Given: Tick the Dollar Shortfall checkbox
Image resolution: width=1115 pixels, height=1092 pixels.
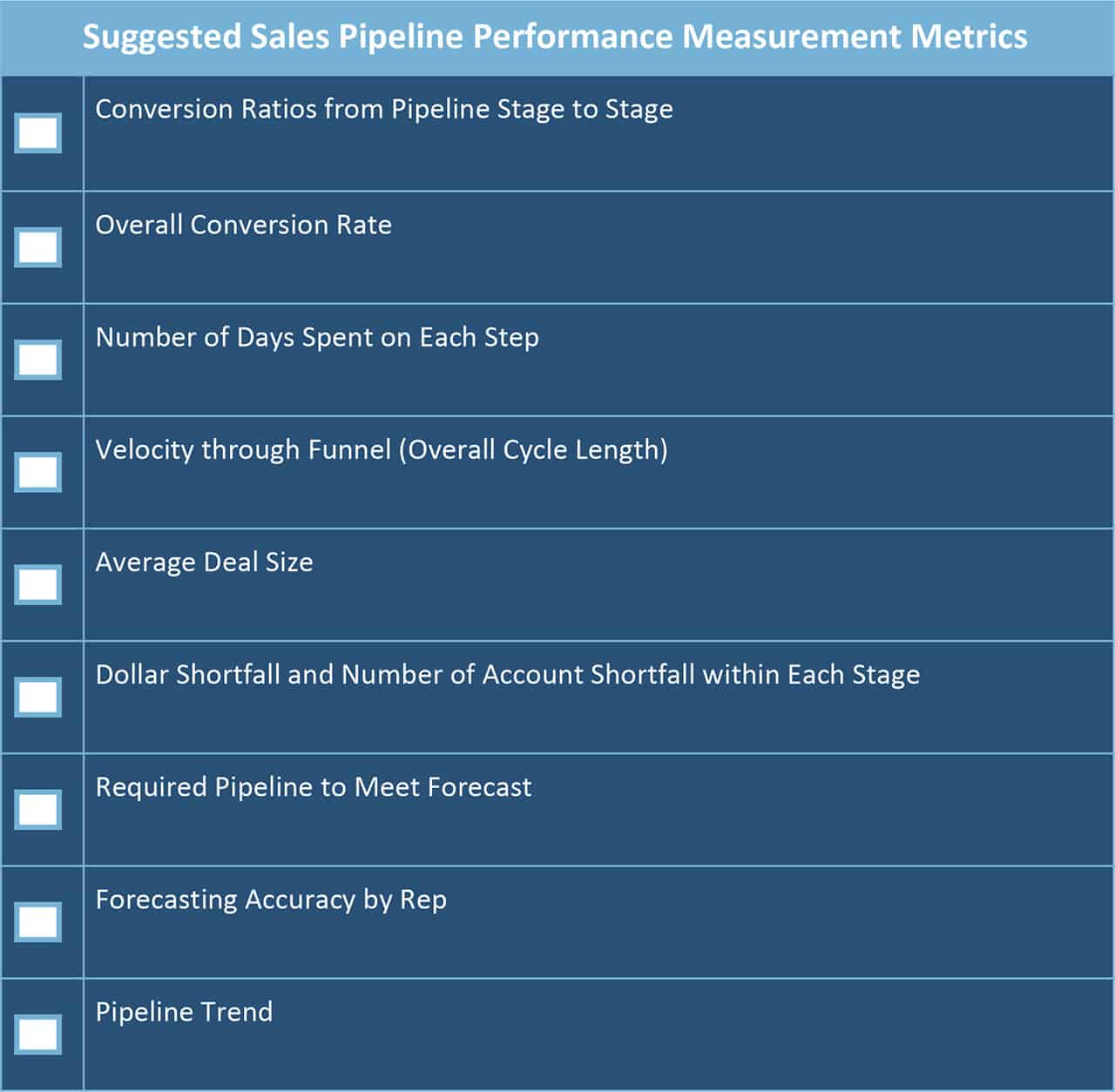Looking at the screenshot, I should tap(38, 697).
